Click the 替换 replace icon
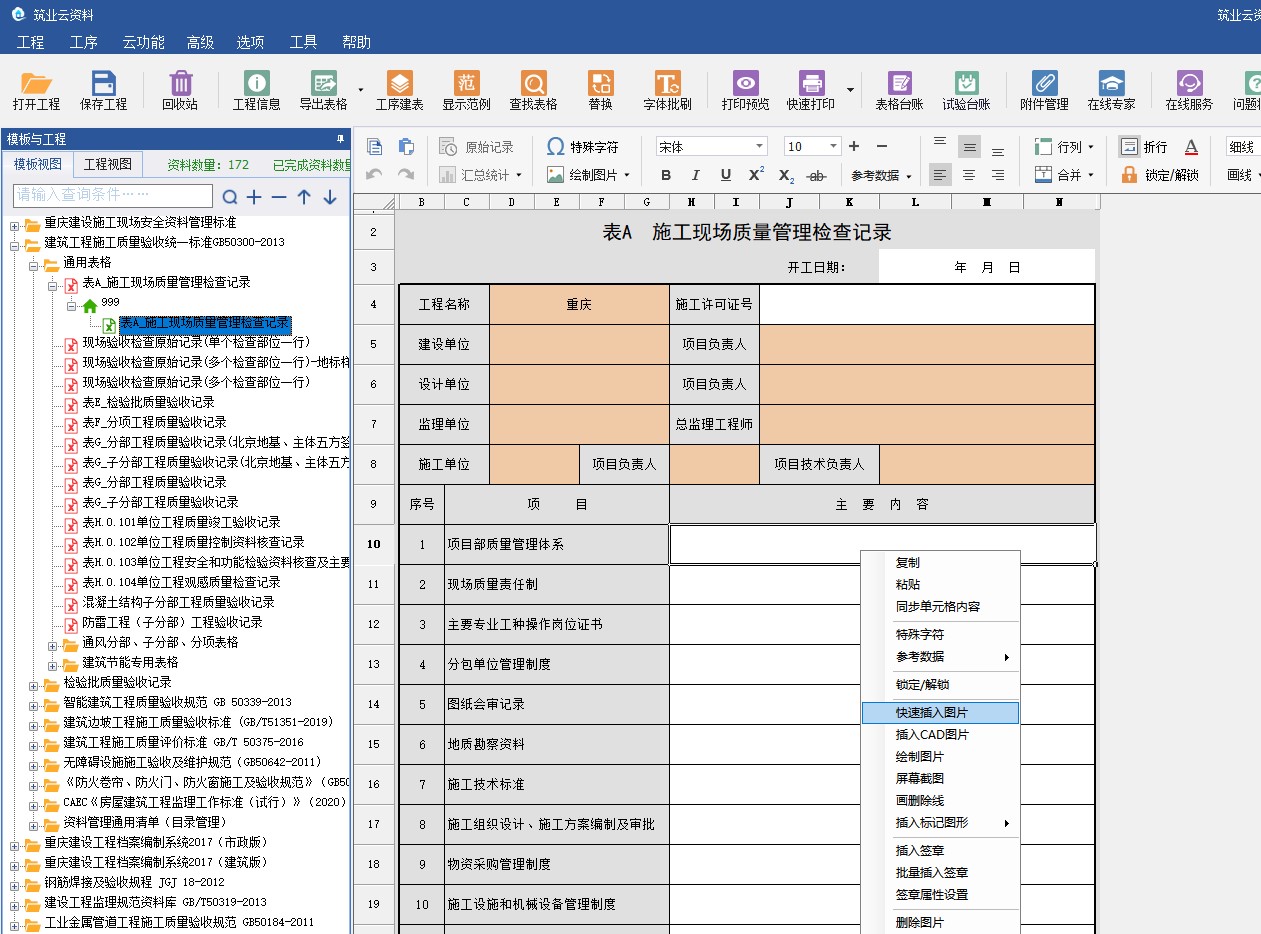 coord(600,90)
